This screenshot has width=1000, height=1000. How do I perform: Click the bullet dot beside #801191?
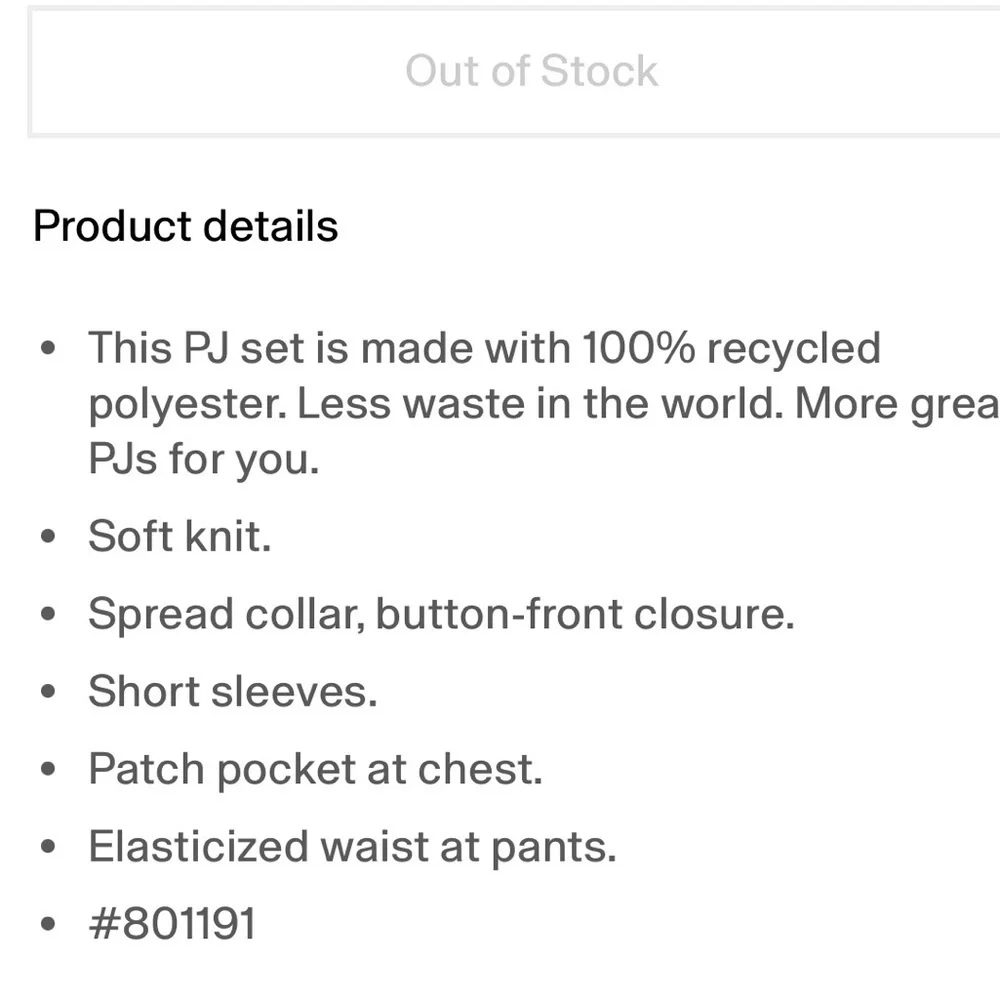(x=48, y=924)
